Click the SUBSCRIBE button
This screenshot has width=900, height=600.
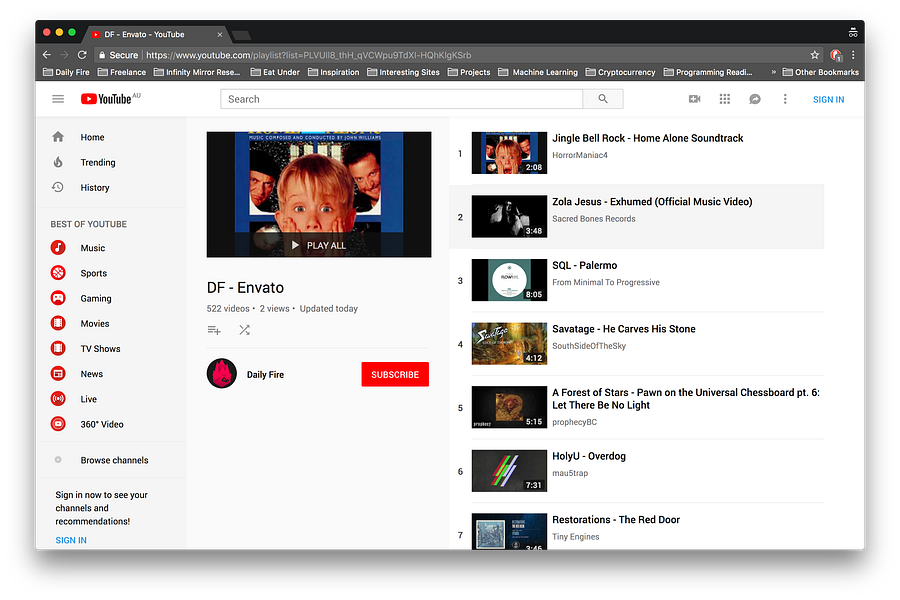click(x=395, y=374)
